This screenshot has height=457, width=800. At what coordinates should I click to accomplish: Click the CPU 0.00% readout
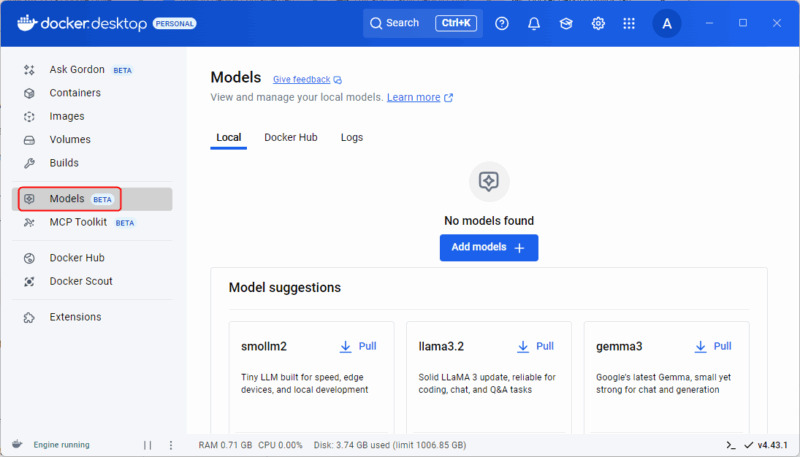(280, 445)
